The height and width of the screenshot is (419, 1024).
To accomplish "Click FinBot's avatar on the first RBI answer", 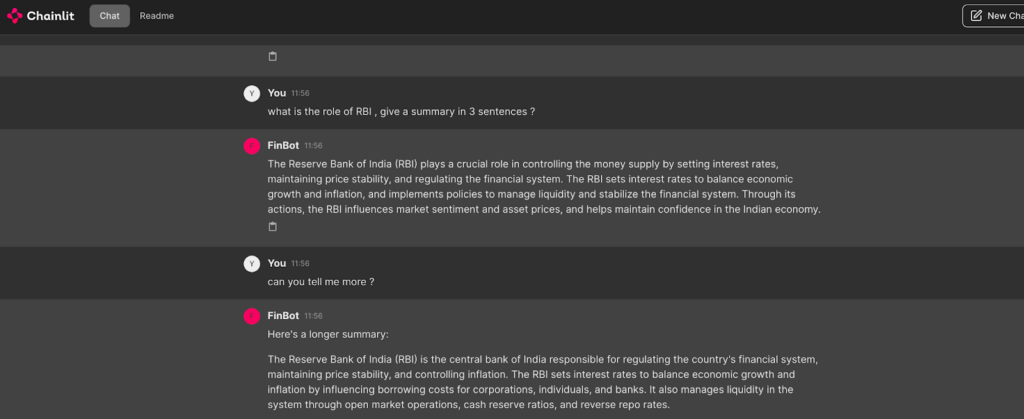I will 251,146.
